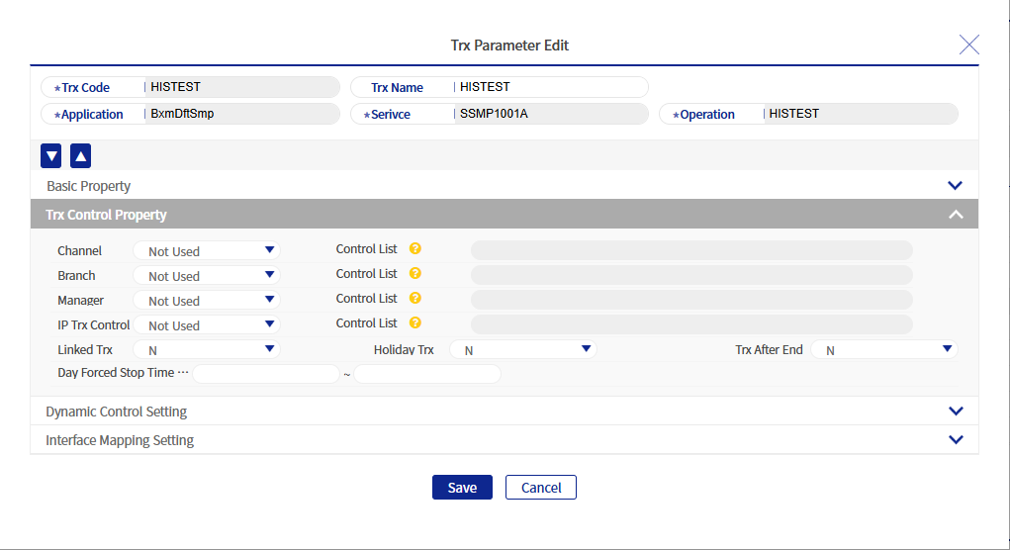Viewport: 1010px width, 550px height.
Task: Open the Manager dropdown
Action: [x=207, y=301]
